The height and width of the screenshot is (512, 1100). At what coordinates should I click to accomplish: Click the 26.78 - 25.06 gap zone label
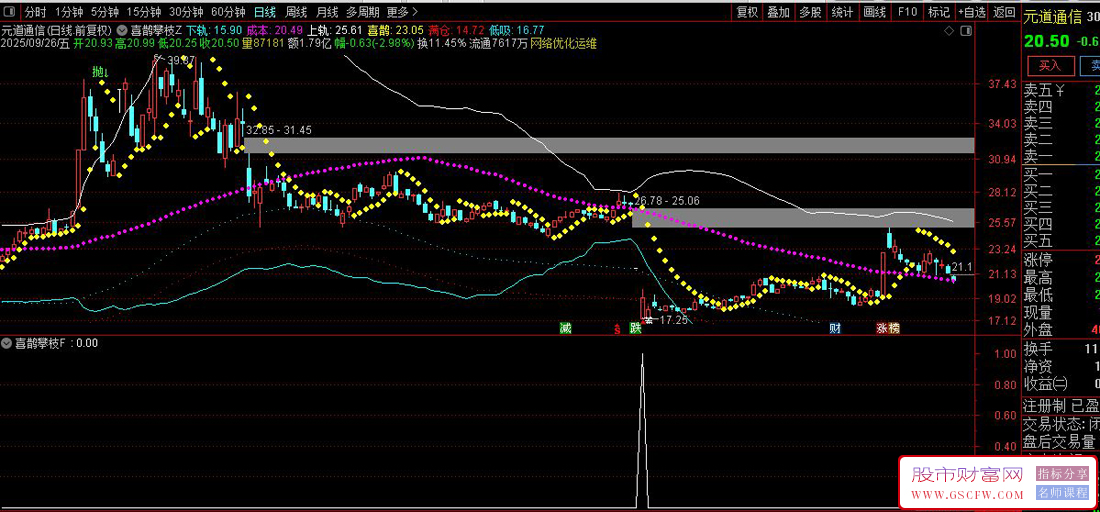tap(666, 201)
